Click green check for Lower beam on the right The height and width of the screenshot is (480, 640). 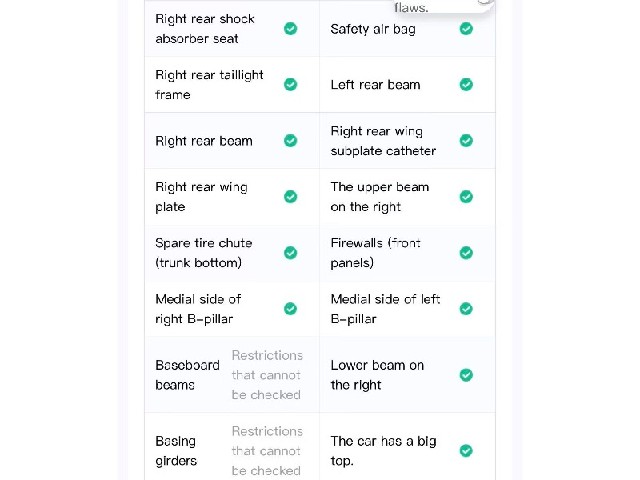click(466, 375)
